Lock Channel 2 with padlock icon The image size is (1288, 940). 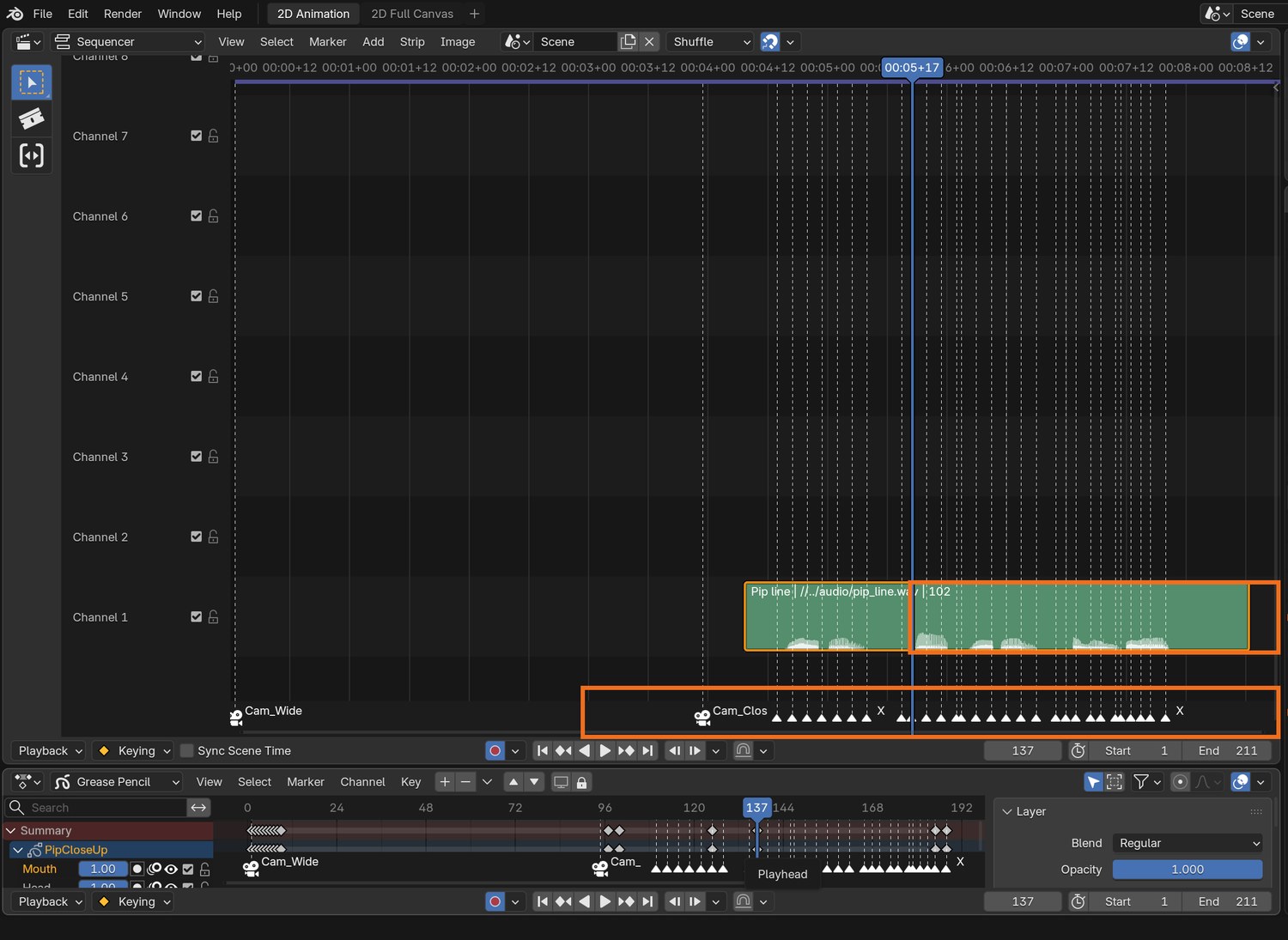click(x=213, y=537)
